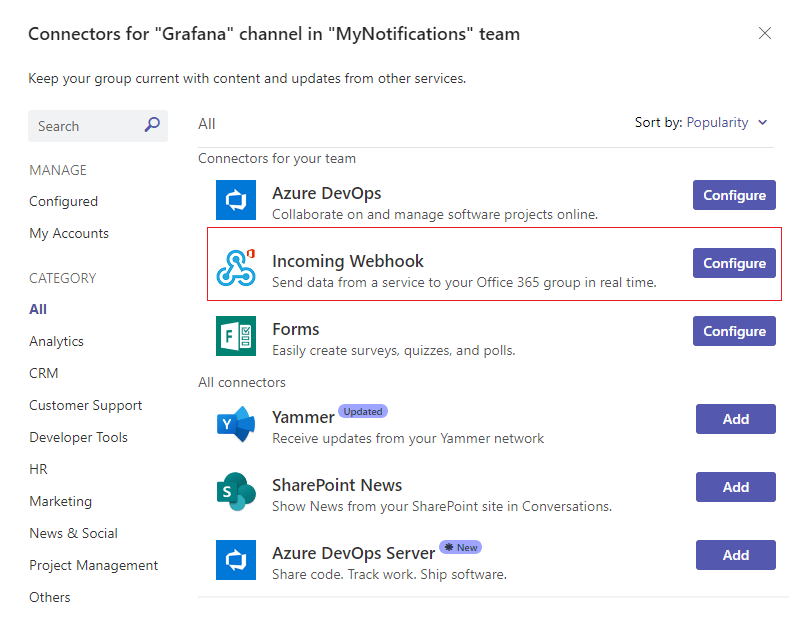Click the Yammer title text

pyautogui.click(x=303, y=417)
